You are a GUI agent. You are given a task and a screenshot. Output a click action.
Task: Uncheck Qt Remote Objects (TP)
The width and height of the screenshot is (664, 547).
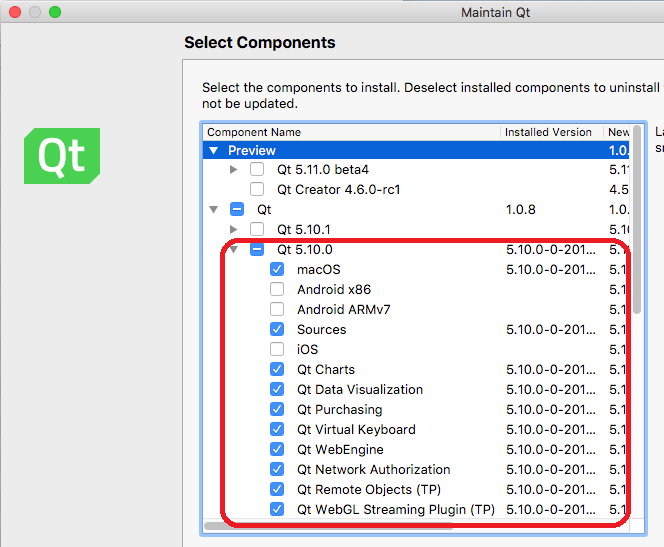[277, 489]
